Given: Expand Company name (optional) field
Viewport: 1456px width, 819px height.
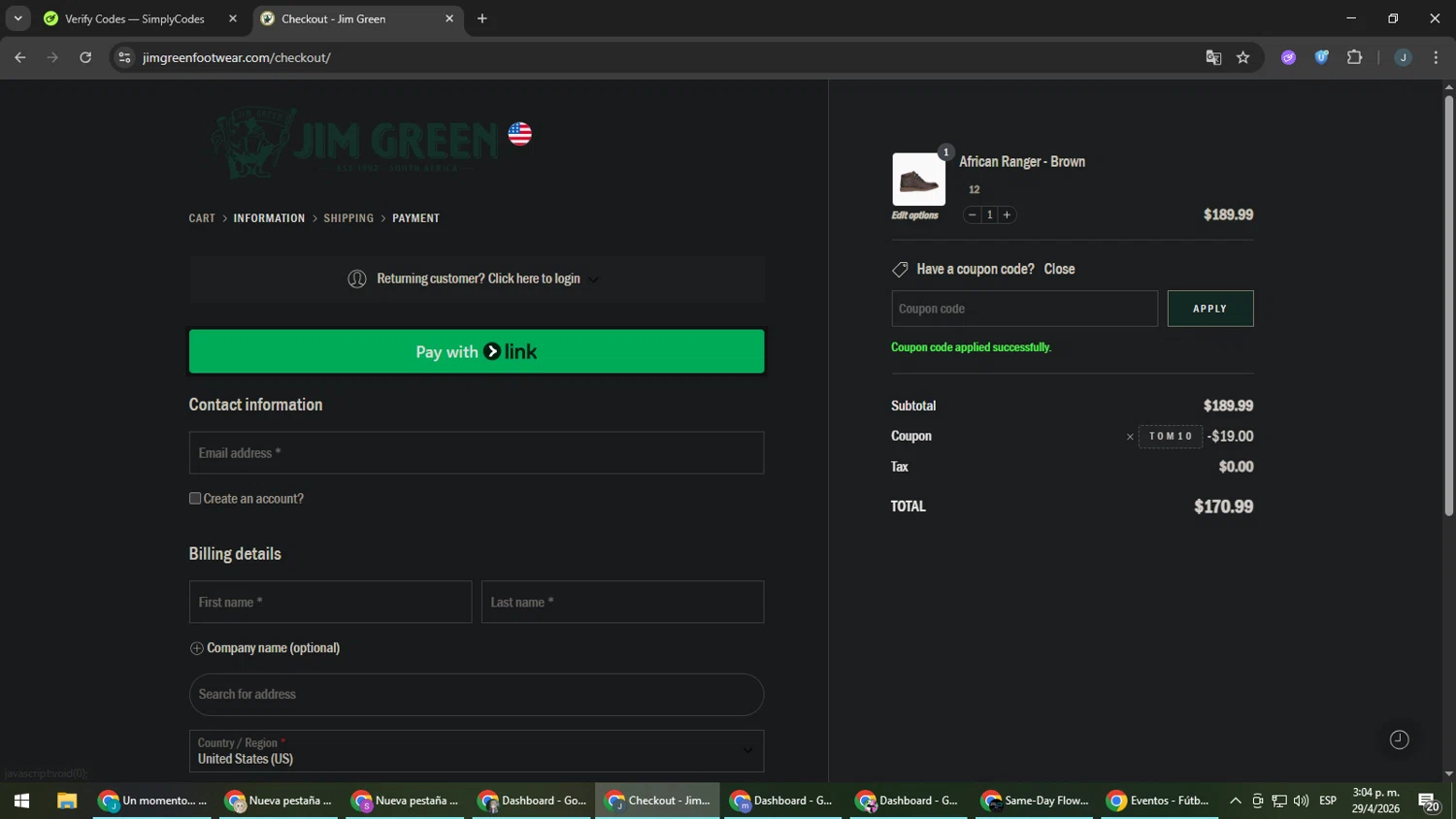Looking at the screenshot, I should (265, 648).
